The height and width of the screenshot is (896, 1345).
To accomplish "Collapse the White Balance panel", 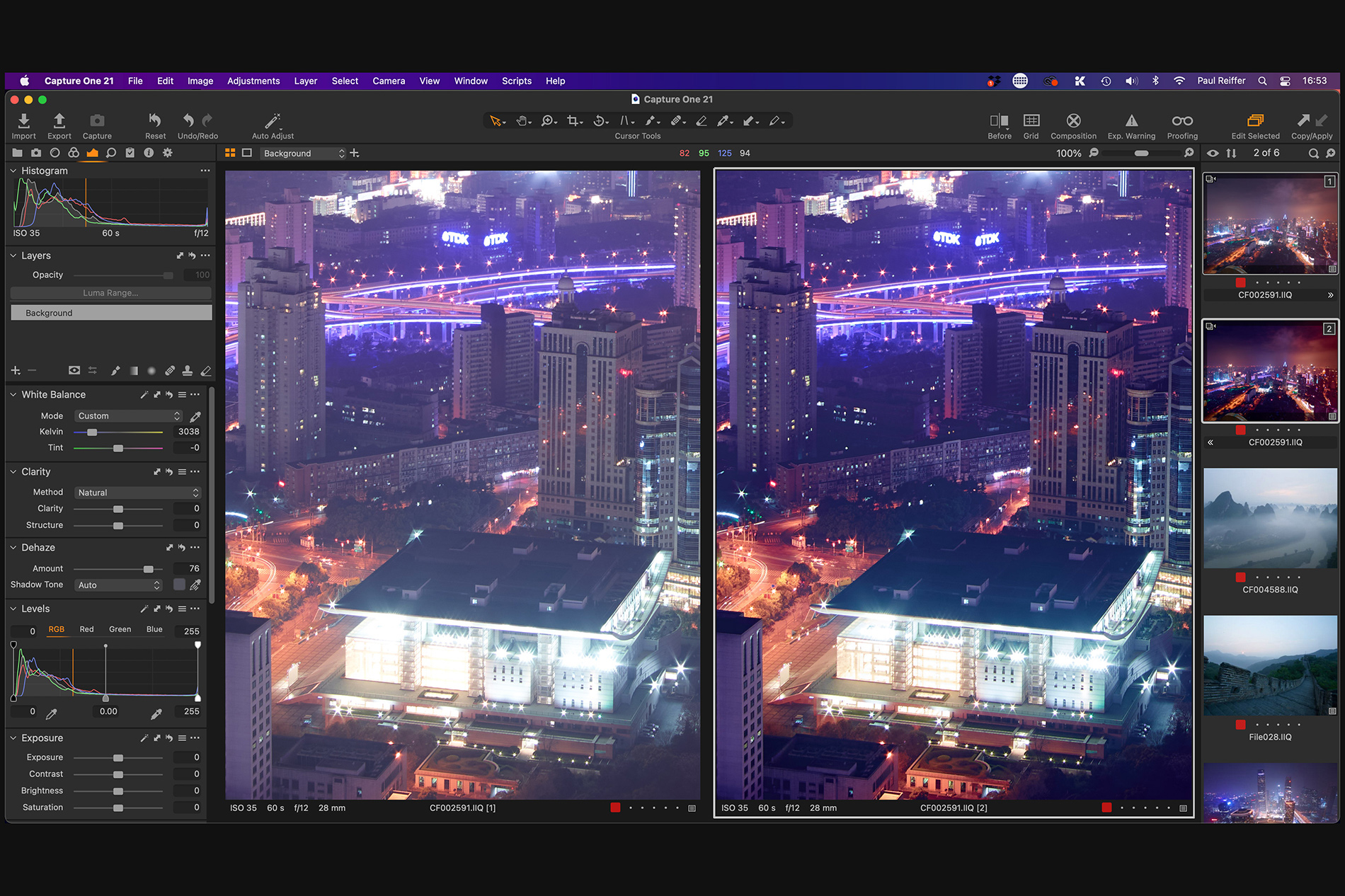I will (13, 394).
